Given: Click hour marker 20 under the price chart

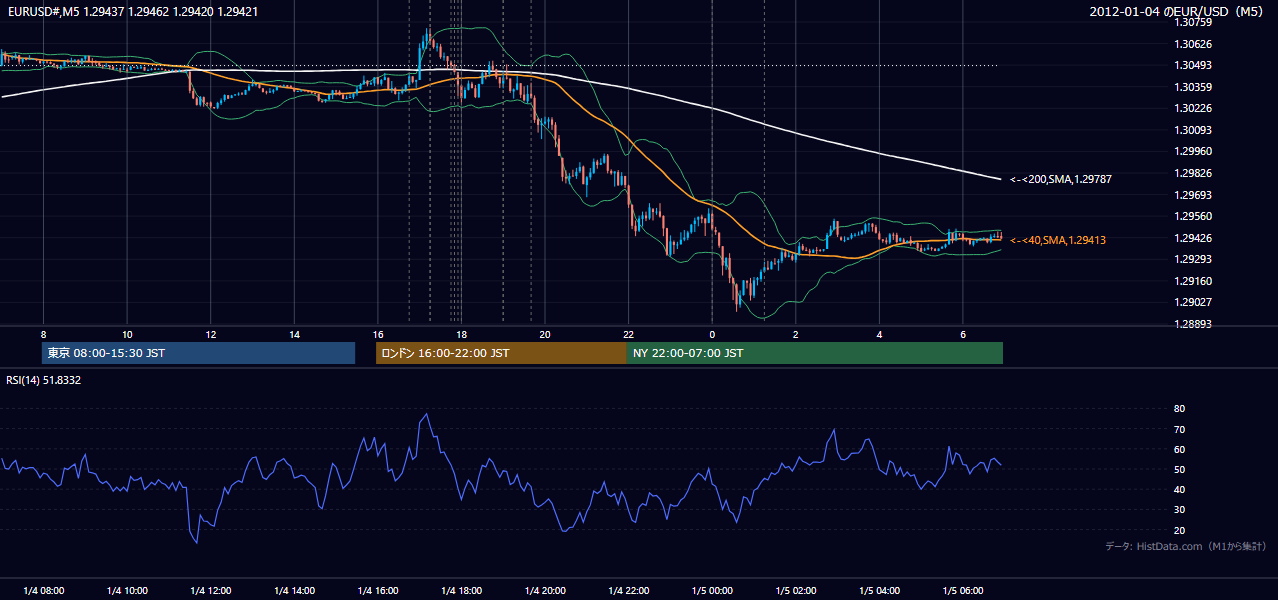Looking at the screenshot, I should 544,334.
